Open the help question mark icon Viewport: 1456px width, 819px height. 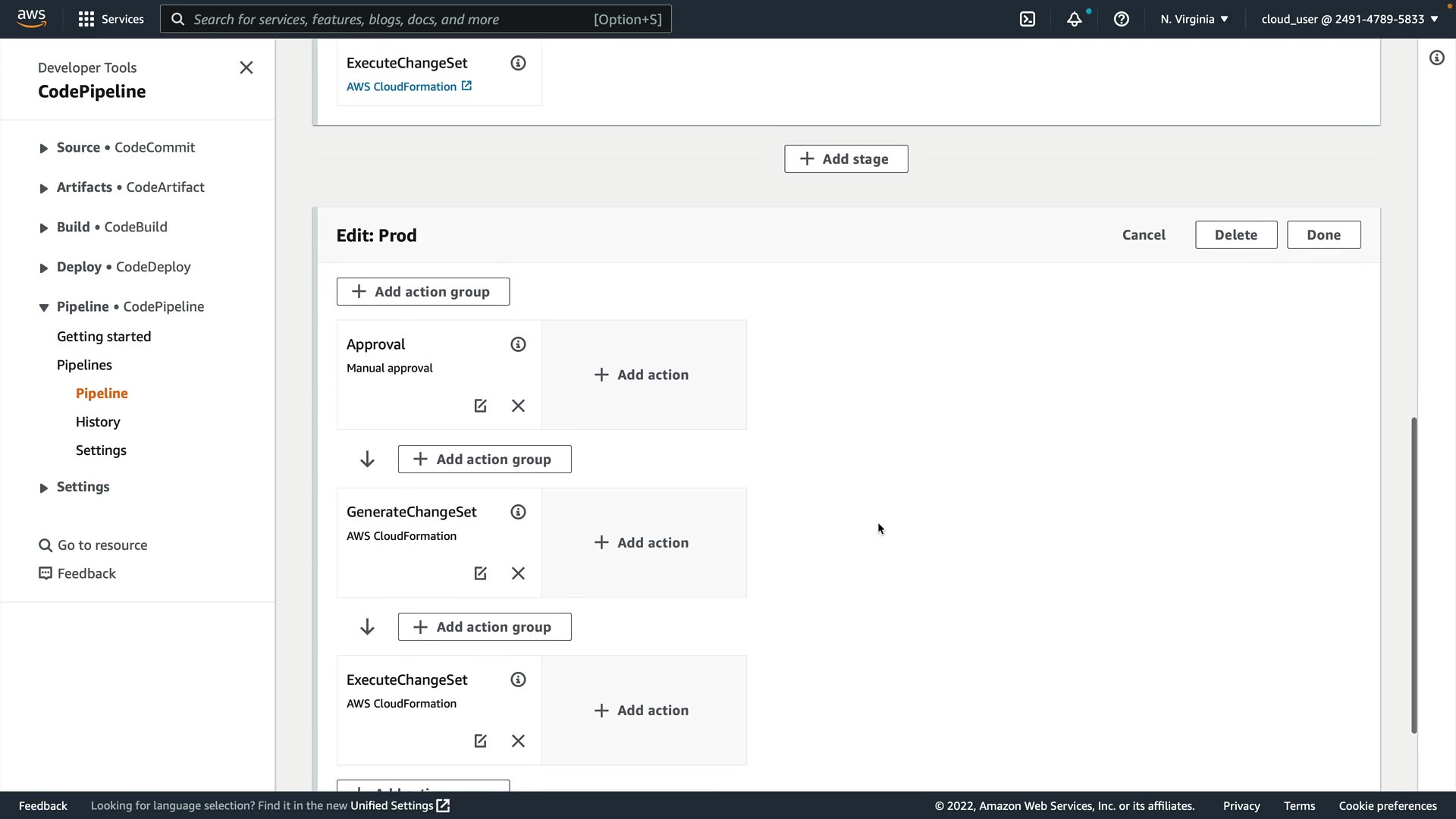pos(1121,19)
